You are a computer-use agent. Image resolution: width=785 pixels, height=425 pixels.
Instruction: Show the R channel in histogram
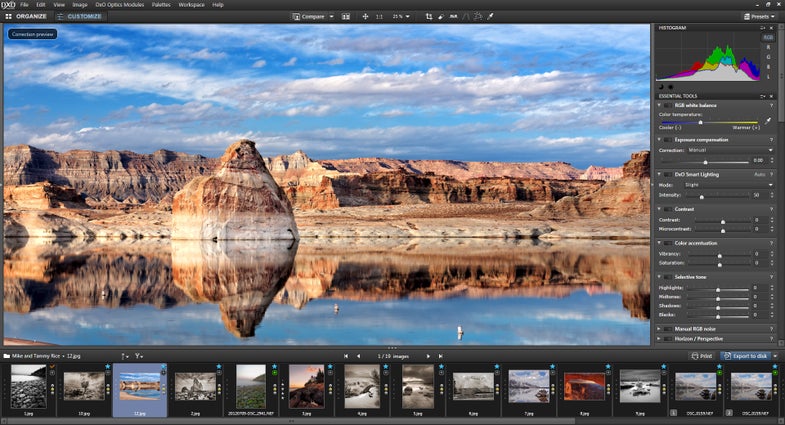point(768,46)
